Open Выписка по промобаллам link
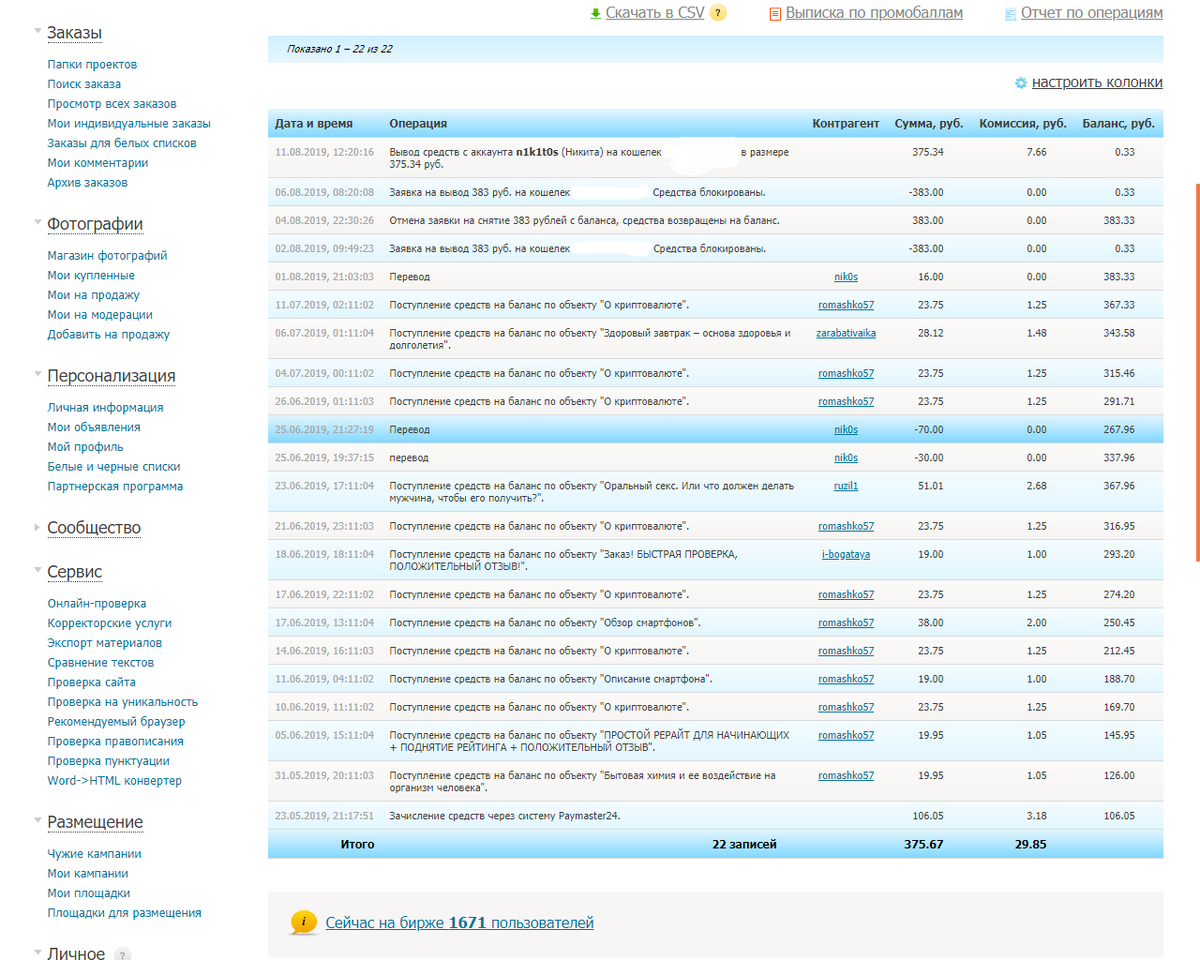Screen dimensions: 1200x960 pos(874,13)
